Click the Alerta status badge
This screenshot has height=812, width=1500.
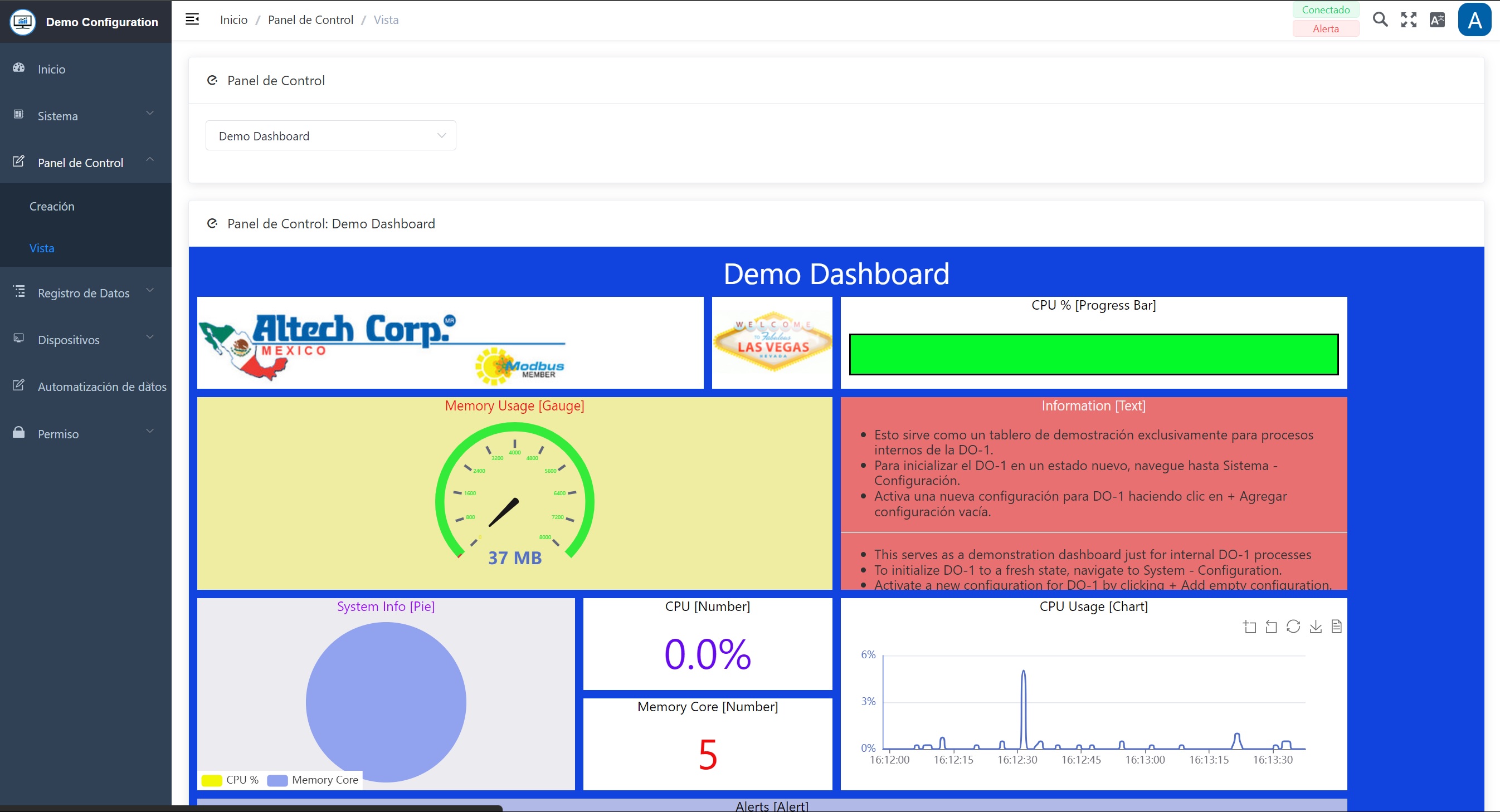(x=1325, y=28)
